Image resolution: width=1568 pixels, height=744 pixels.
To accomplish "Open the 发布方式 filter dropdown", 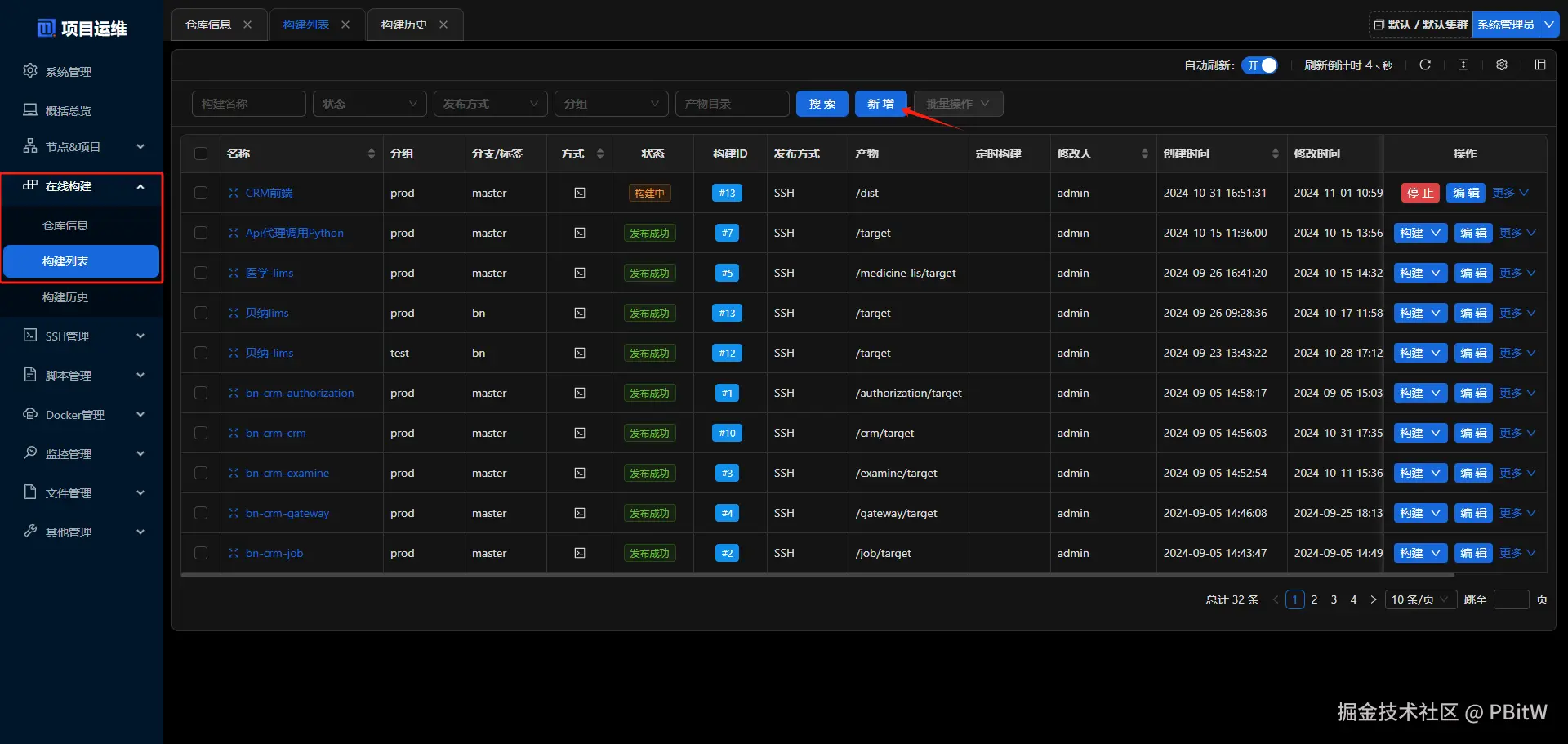I will click(x=491, y=104).
